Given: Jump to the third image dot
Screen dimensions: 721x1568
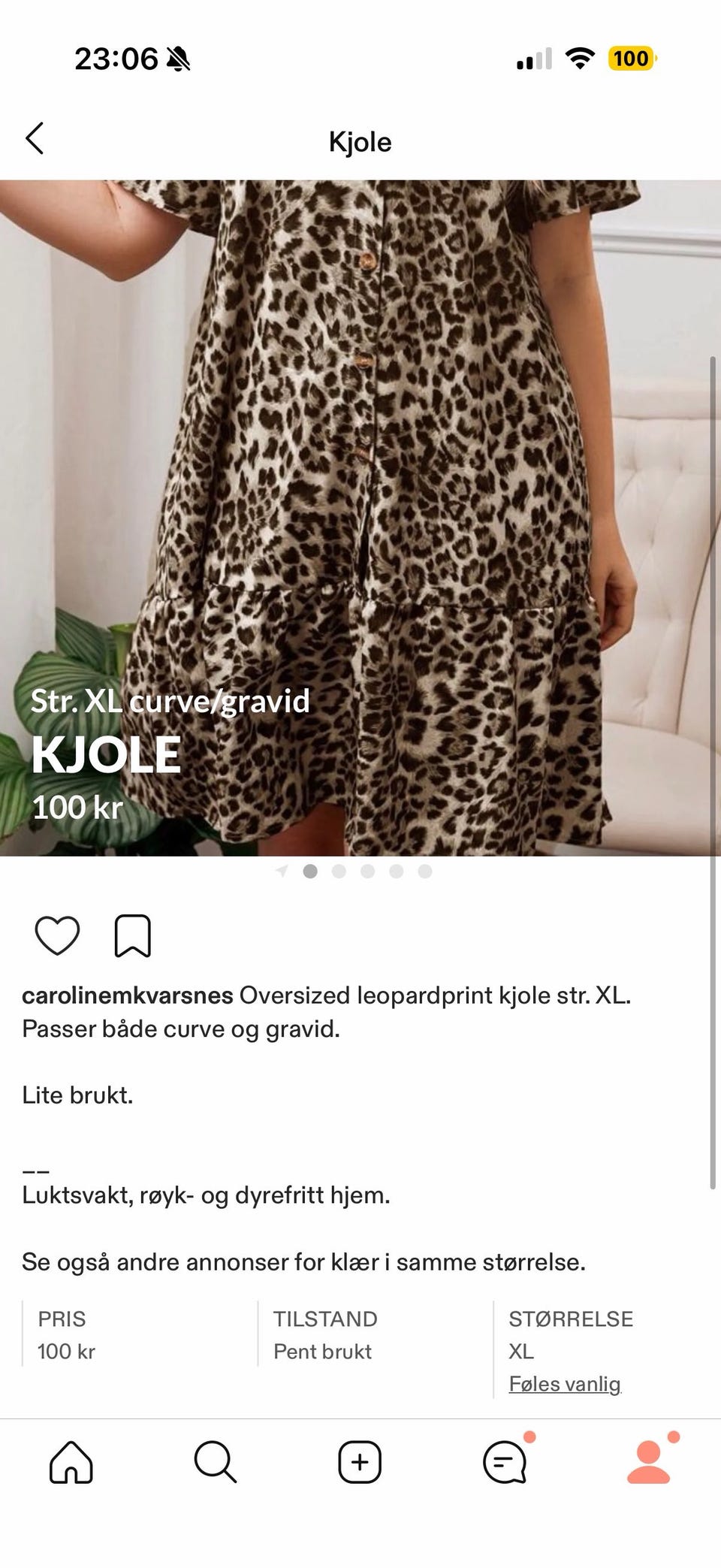Looking at the screenshot, I should point(367,872).
